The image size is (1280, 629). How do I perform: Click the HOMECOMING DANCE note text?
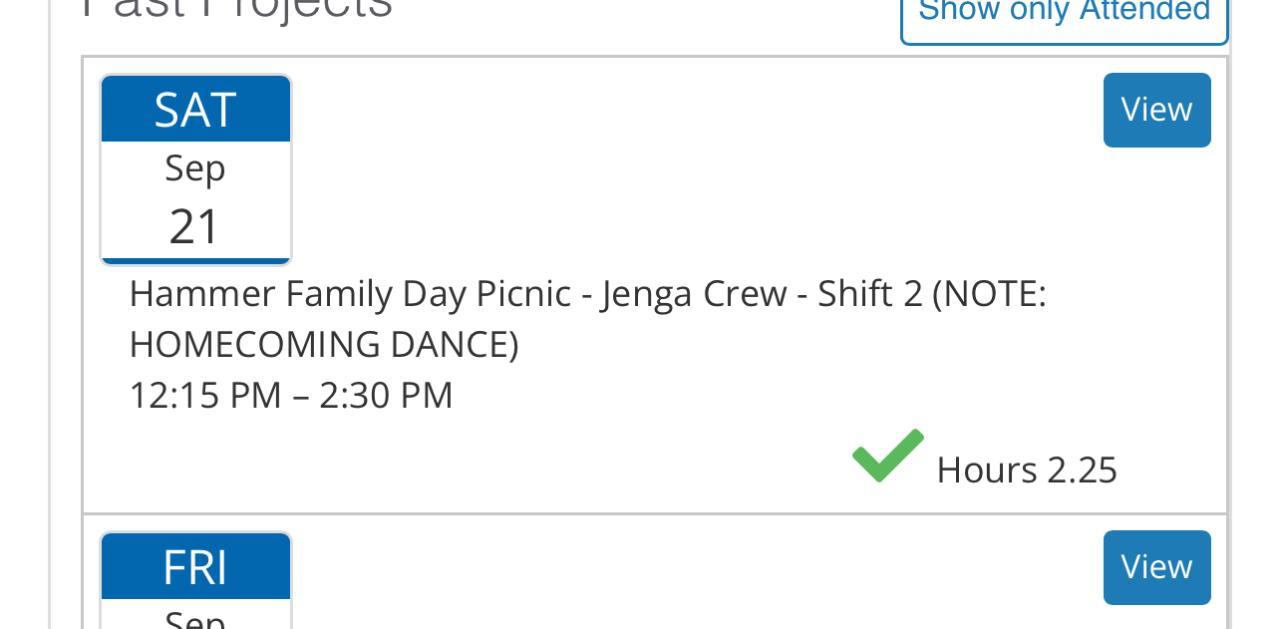[x=324, y=345]
